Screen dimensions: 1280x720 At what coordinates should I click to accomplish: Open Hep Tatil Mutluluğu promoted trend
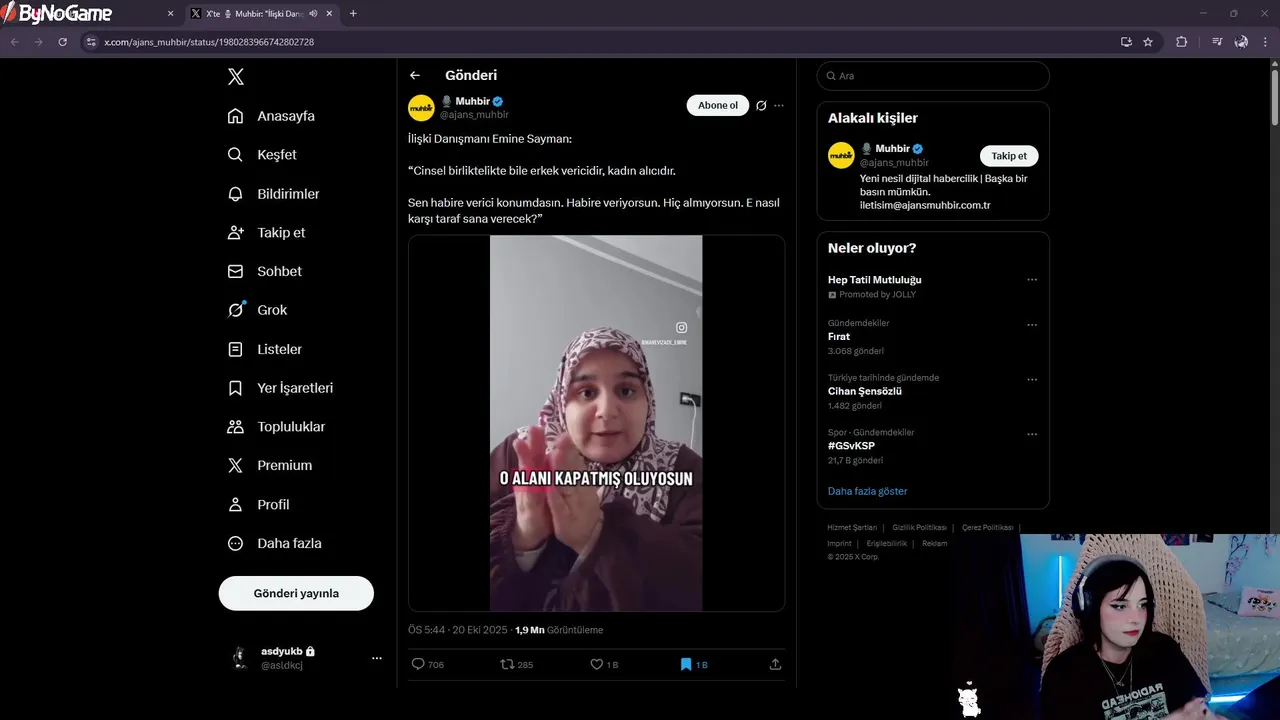coord(874,280)
